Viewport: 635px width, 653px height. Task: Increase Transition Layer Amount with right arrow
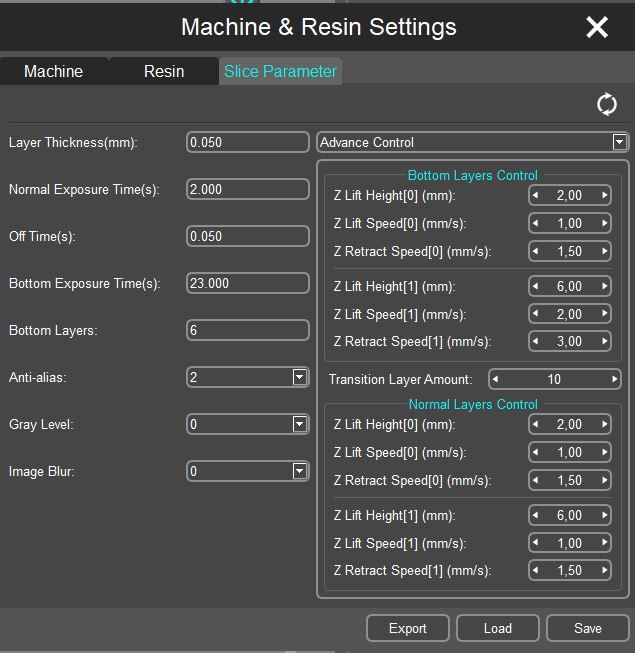pos(614,380)
